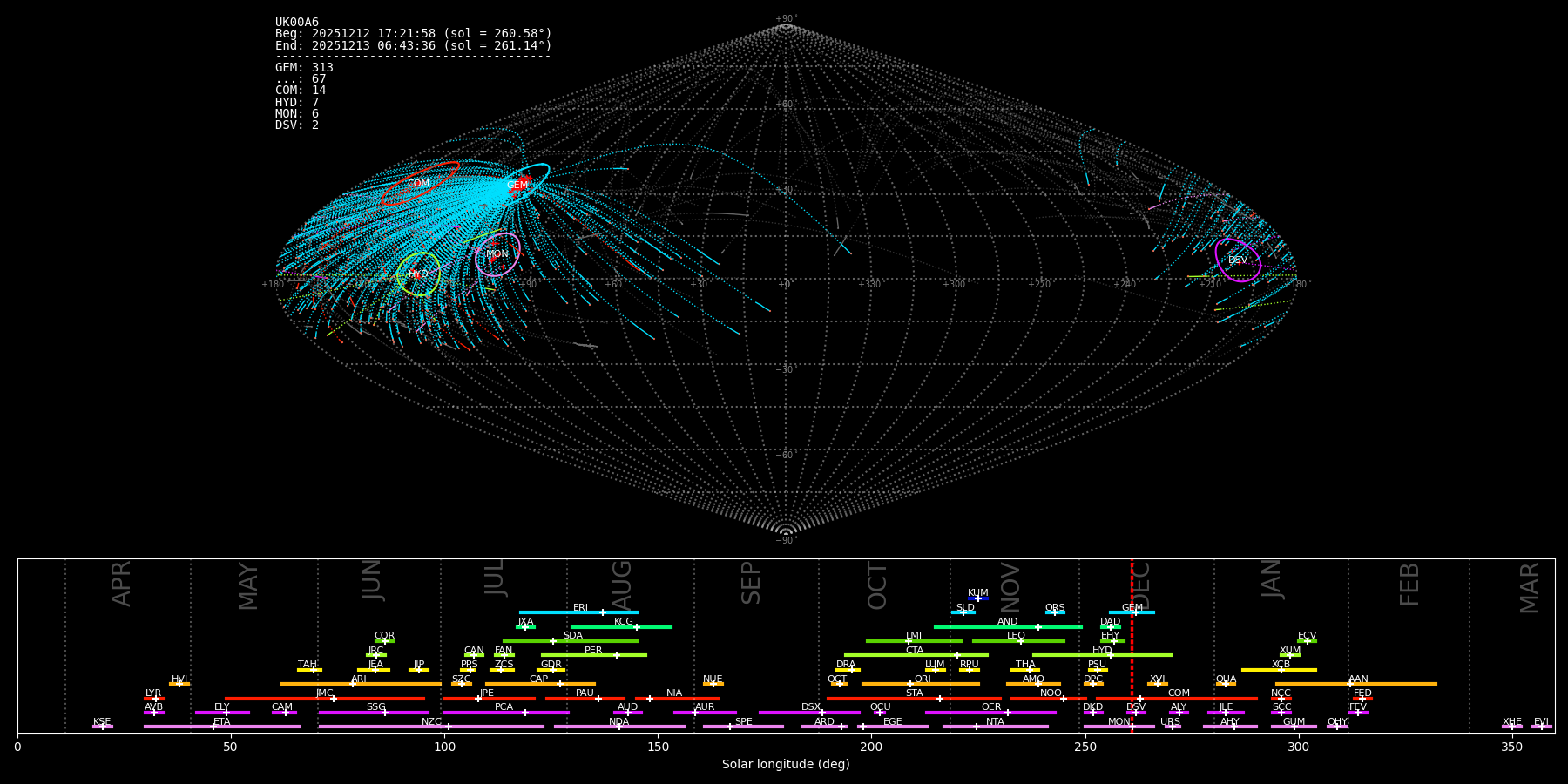
Task: Click the +90° label at map top
Action: 786,19
